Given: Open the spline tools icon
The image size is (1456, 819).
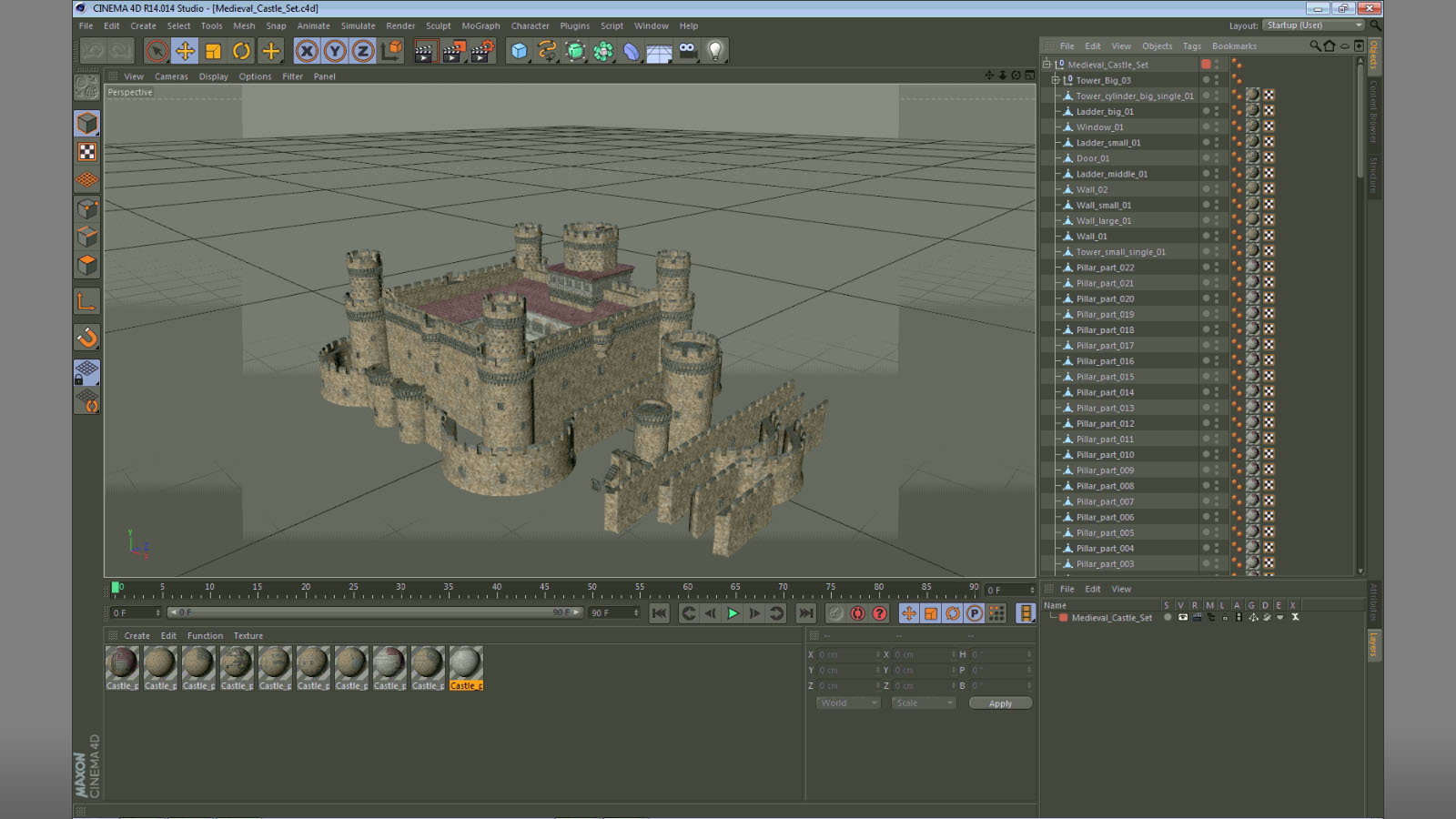Looking at the screenshot, I should coord(547,51).
